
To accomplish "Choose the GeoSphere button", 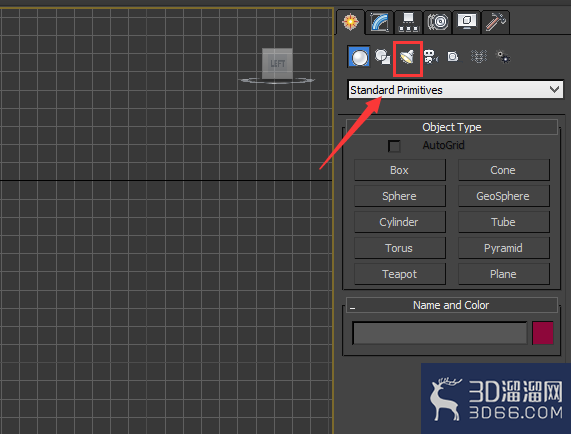I will pyautogui.click(x=504, y=196).
